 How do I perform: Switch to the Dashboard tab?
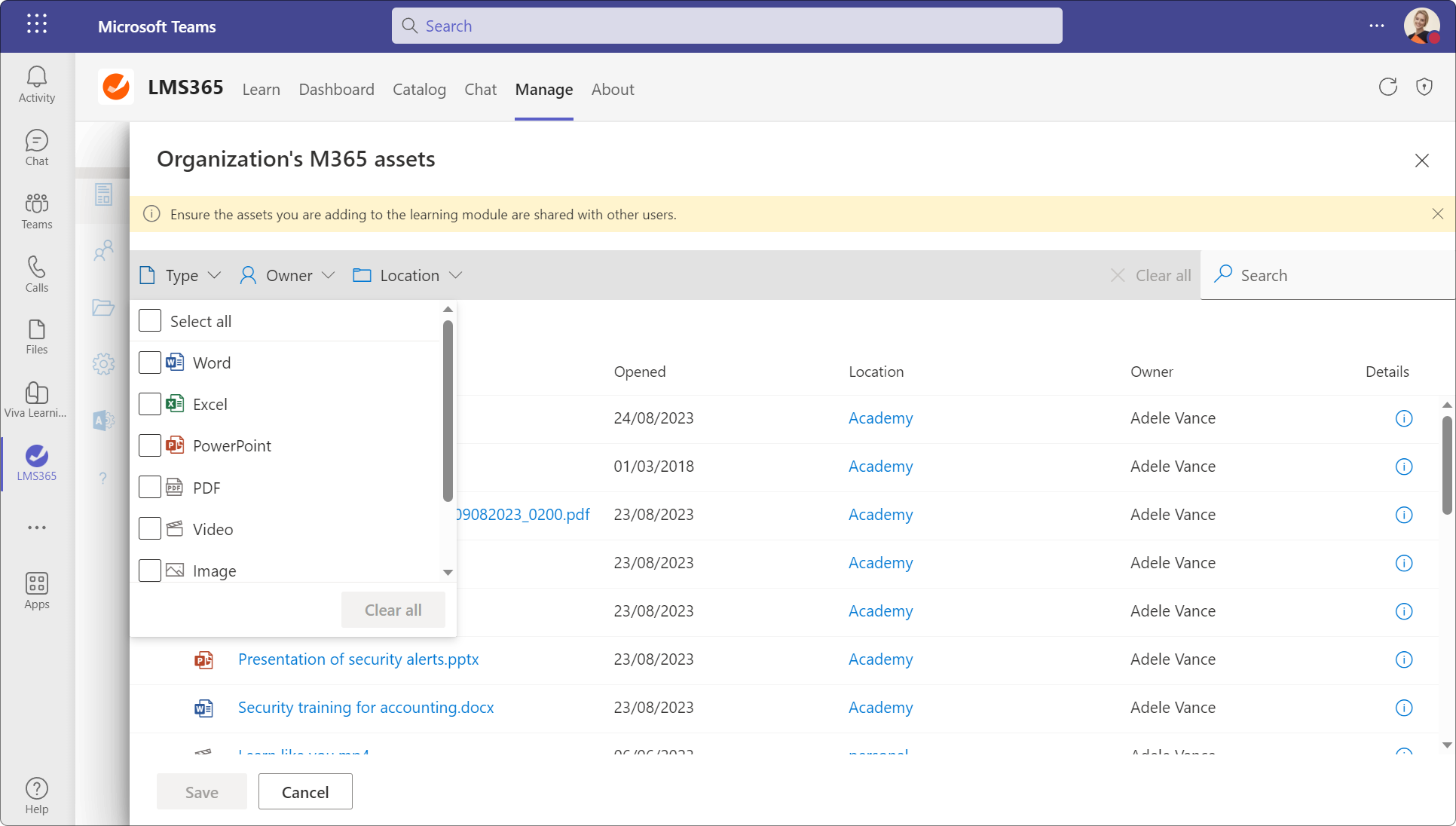[x=336, y=90]
